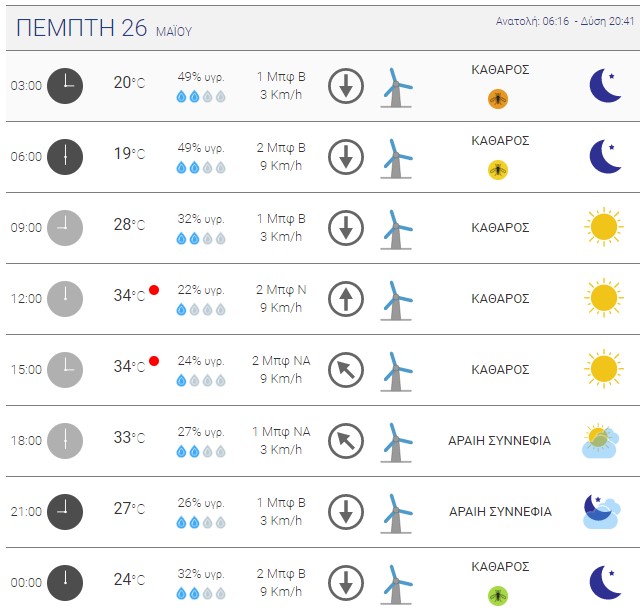Click the upward wind arrow at 12:00

point(346,299)
